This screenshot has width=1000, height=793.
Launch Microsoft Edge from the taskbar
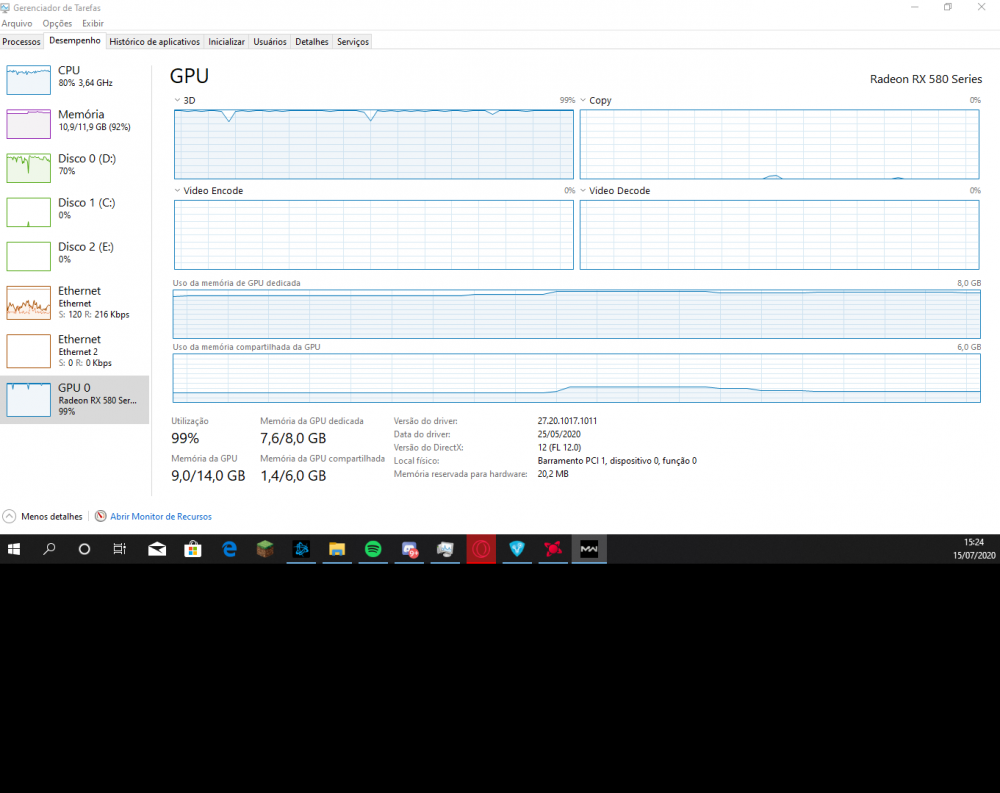(229, 549)
